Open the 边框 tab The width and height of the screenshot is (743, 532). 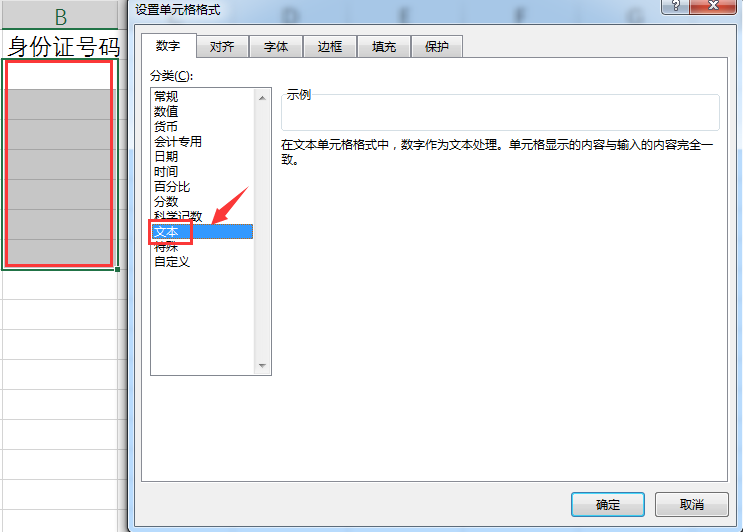coord(330,46)
